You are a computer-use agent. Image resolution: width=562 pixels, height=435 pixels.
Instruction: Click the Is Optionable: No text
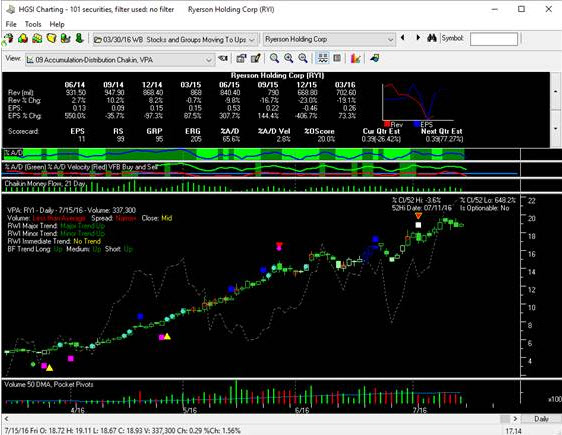tap(485, 208)
